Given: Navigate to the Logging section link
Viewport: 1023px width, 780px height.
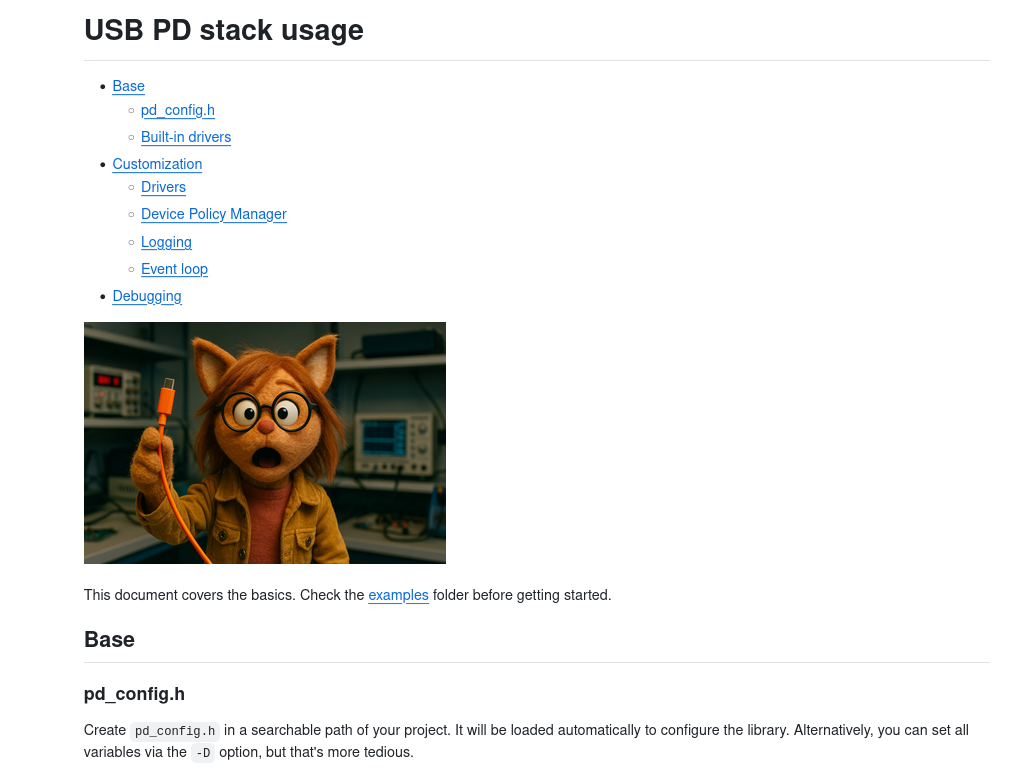Looking at the screenshot, I should [166, 242].
